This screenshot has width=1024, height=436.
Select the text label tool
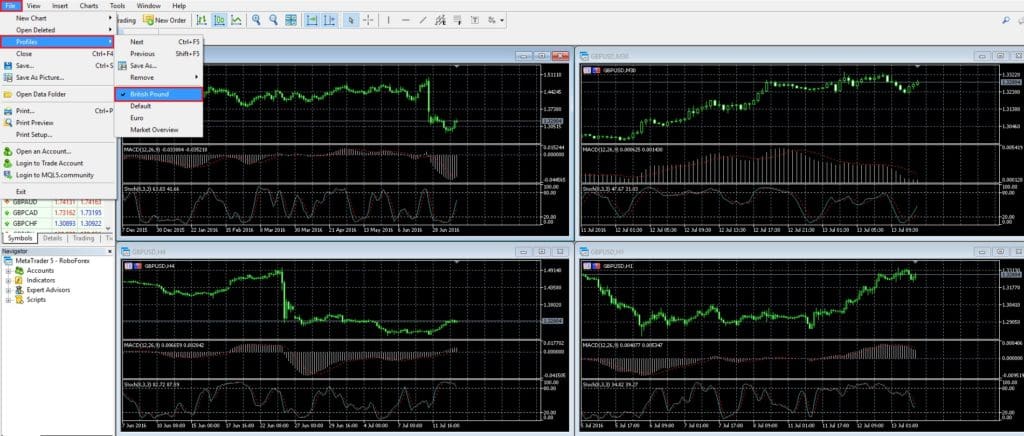[475, 20]
